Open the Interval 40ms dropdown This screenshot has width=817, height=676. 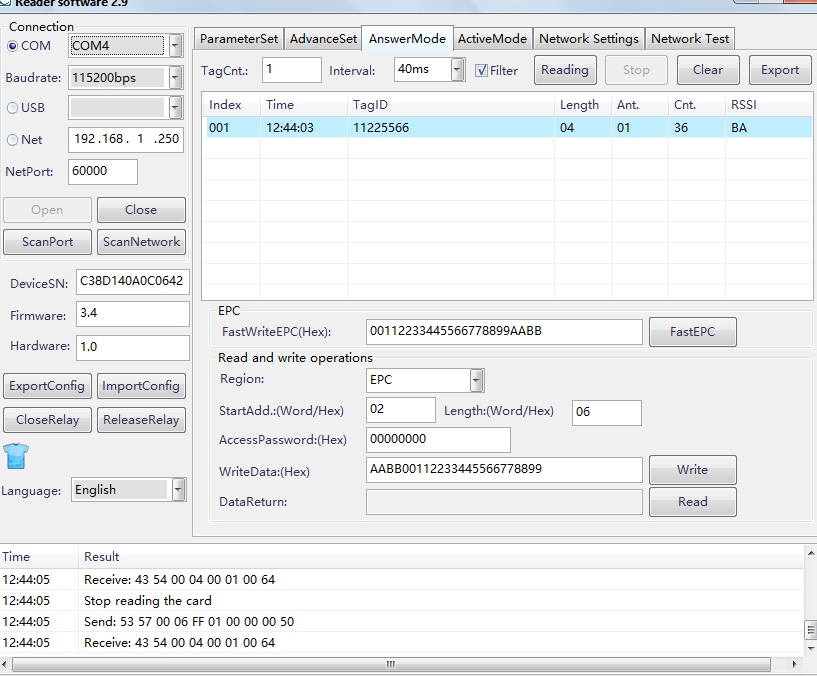457,70
